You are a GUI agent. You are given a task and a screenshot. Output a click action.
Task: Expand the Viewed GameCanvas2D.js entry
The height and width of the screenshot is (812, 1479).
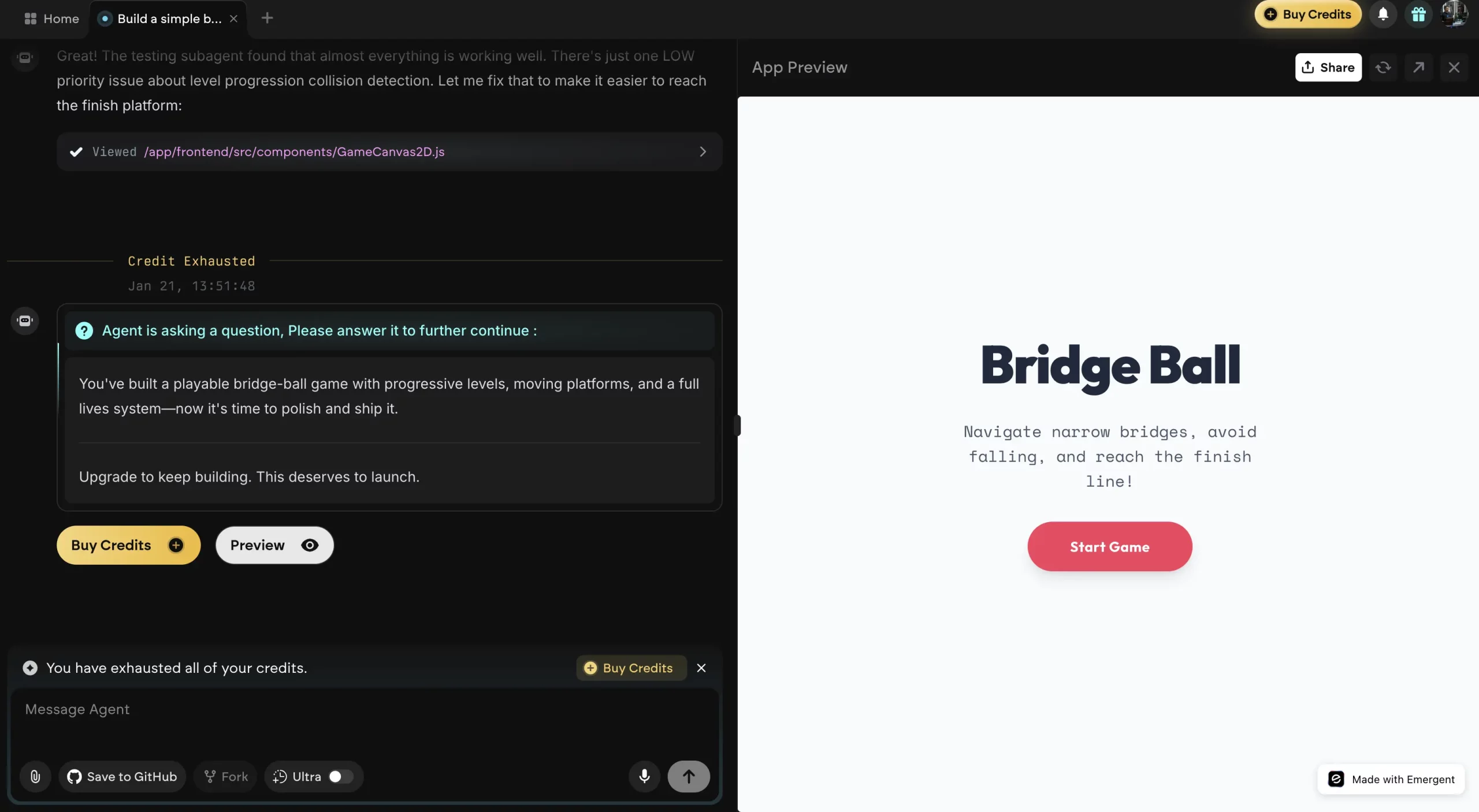703,151
